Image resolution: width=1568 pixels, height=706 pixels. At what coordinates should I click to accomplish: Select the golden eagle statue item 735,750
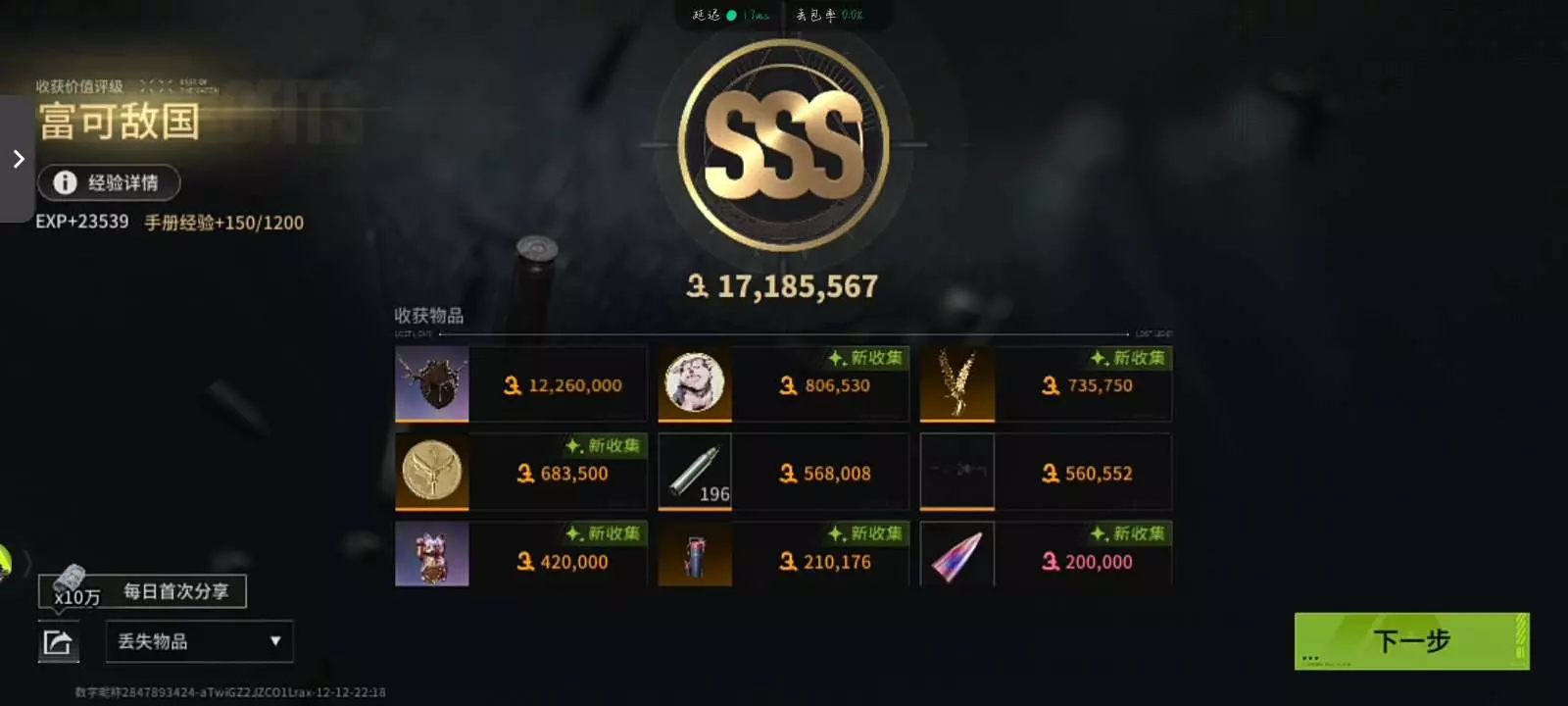[x=957, y=383]
